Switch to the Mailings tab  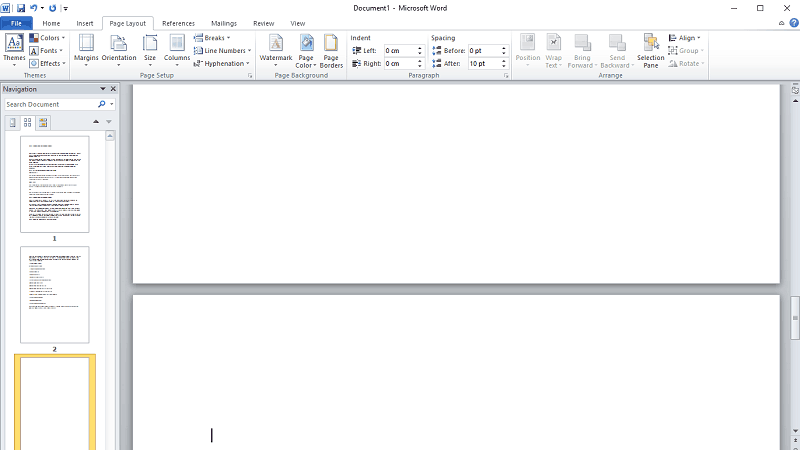pos(224,23)
